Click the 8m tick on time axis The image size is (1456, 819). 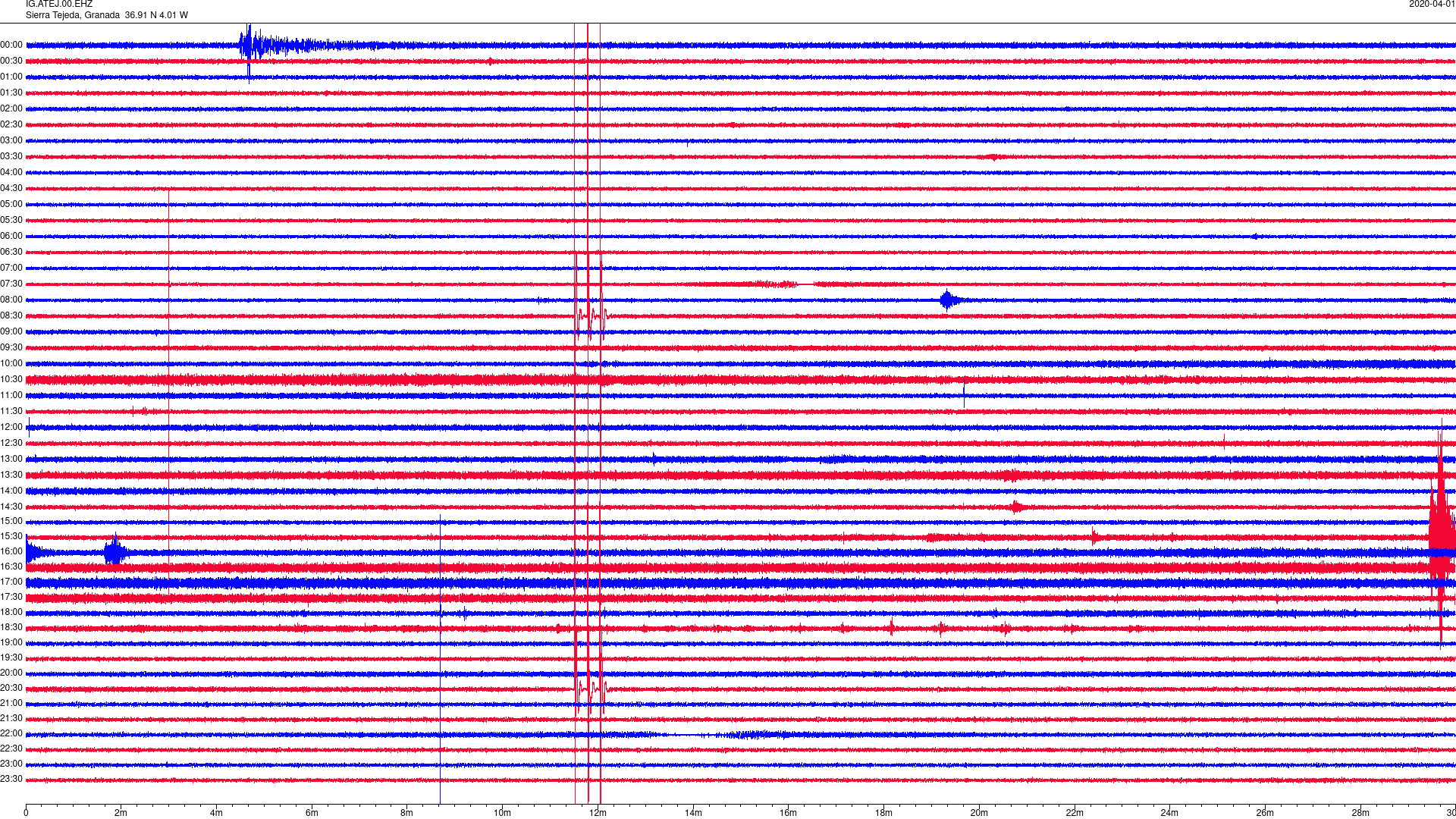(x=407, y=813)
